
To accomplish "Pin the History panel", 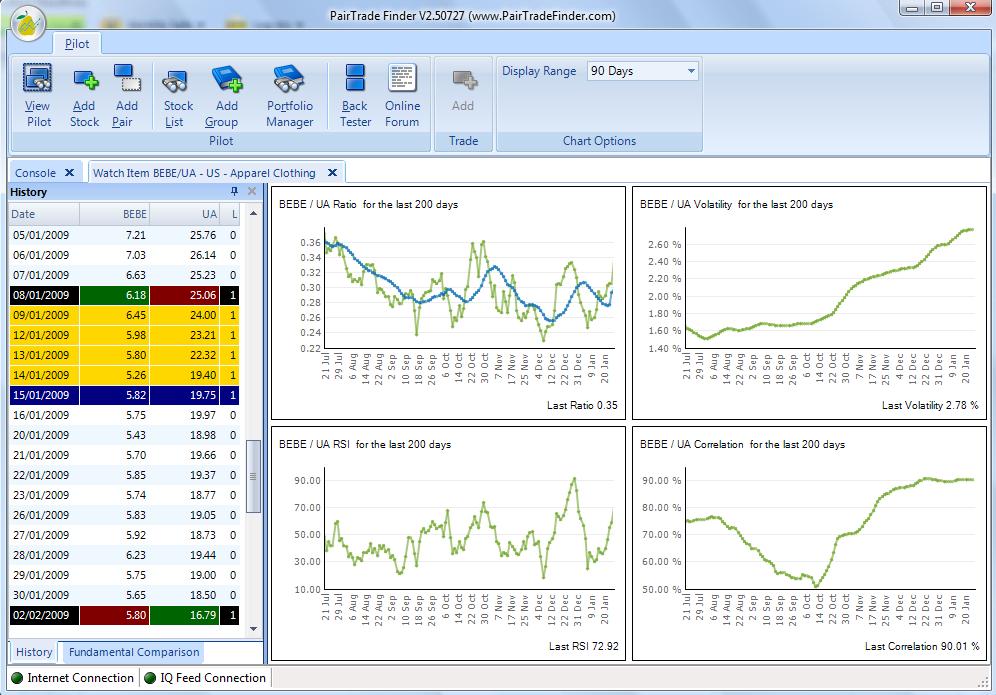I will (234, 191).
